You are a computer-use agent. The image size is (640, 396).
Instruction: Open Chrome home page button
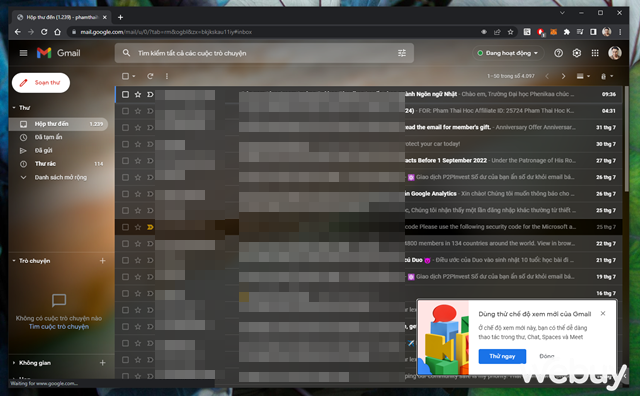click(58, 32)
